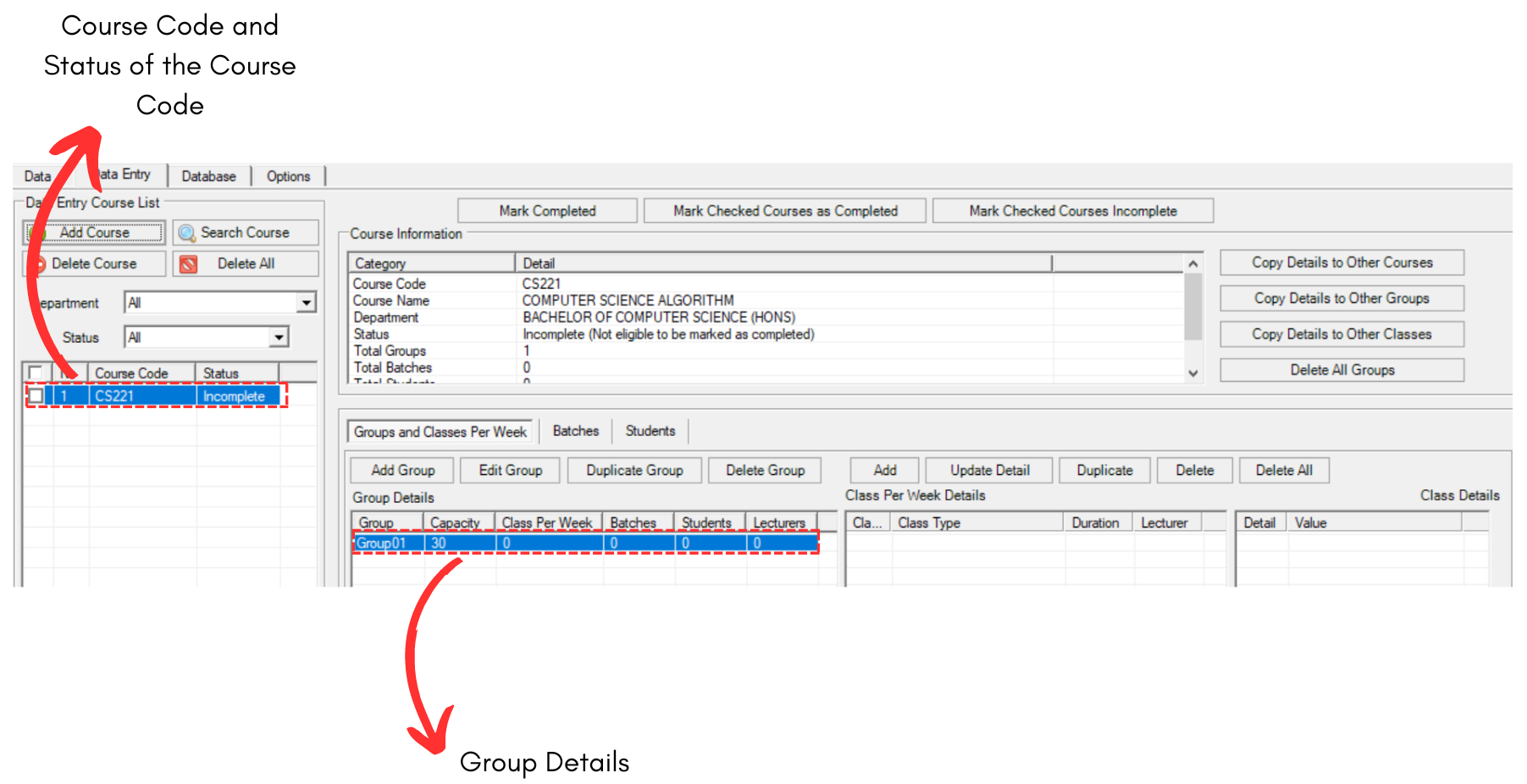
Task: Show the Students tab
Action: click(x=650, y=431)
